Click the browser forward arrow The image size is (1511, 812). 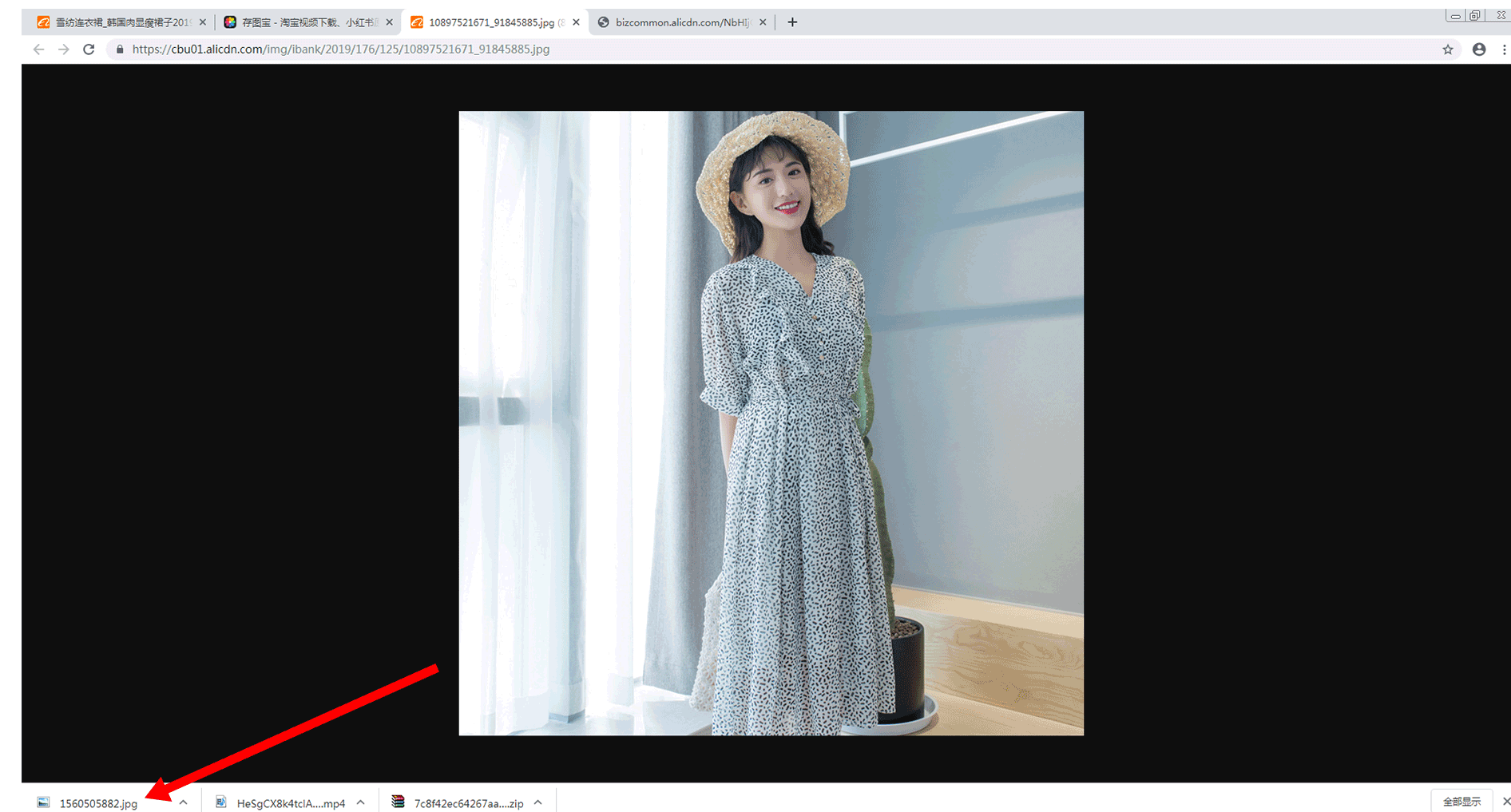64,50
